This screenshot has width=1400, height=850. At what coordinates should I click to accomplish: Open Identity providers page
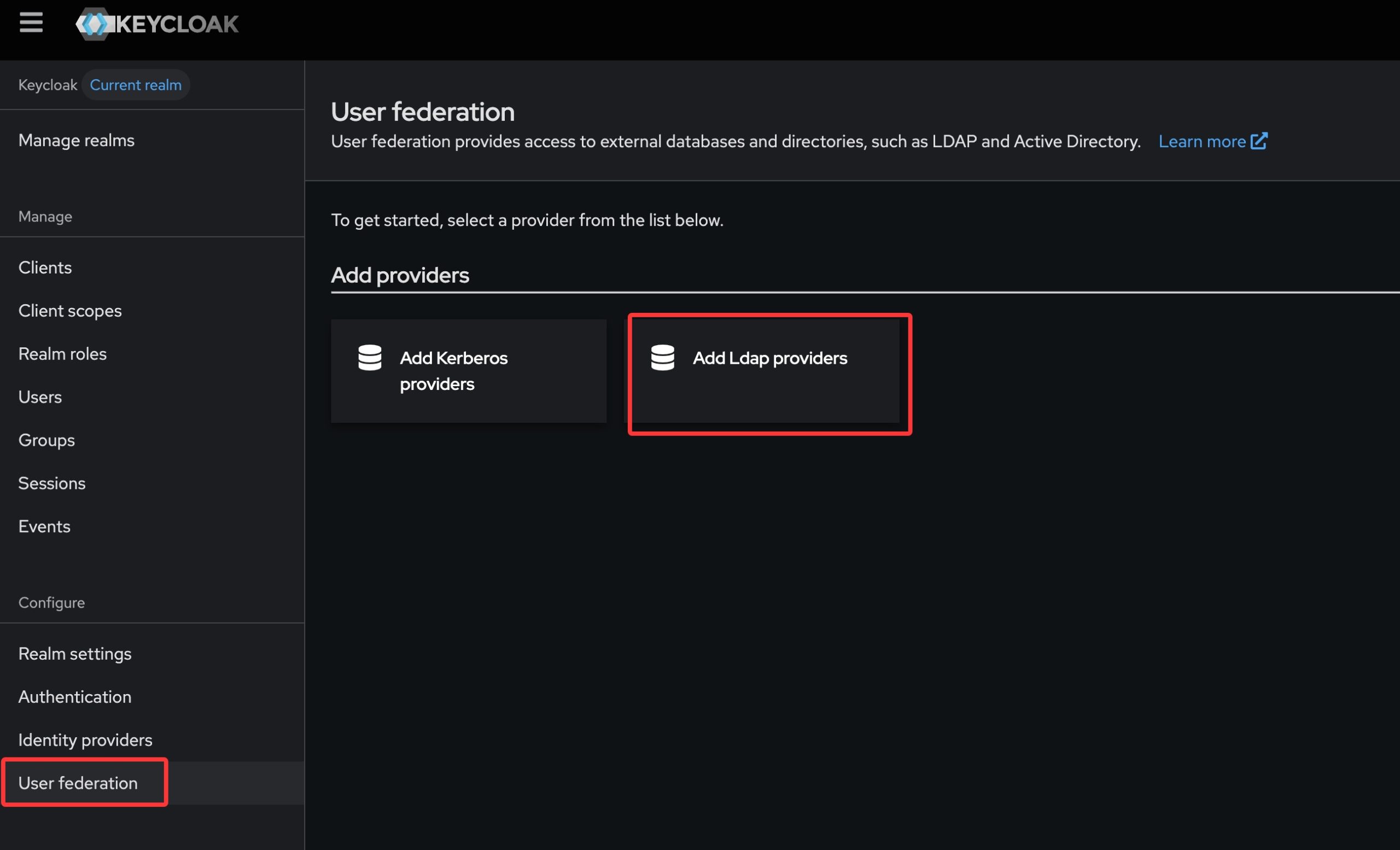(x=152, y=741)
